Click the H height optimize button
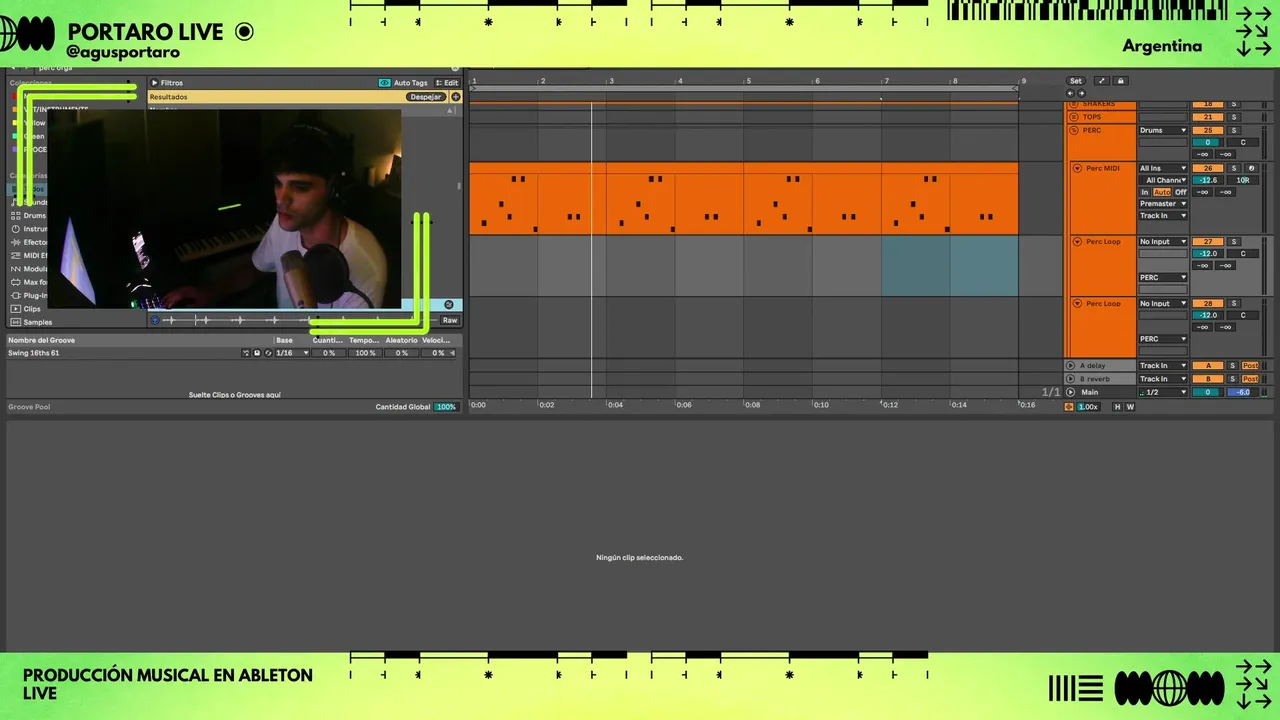The height and width of the screenshot is (720, 1280). [x=1117, y=407]
